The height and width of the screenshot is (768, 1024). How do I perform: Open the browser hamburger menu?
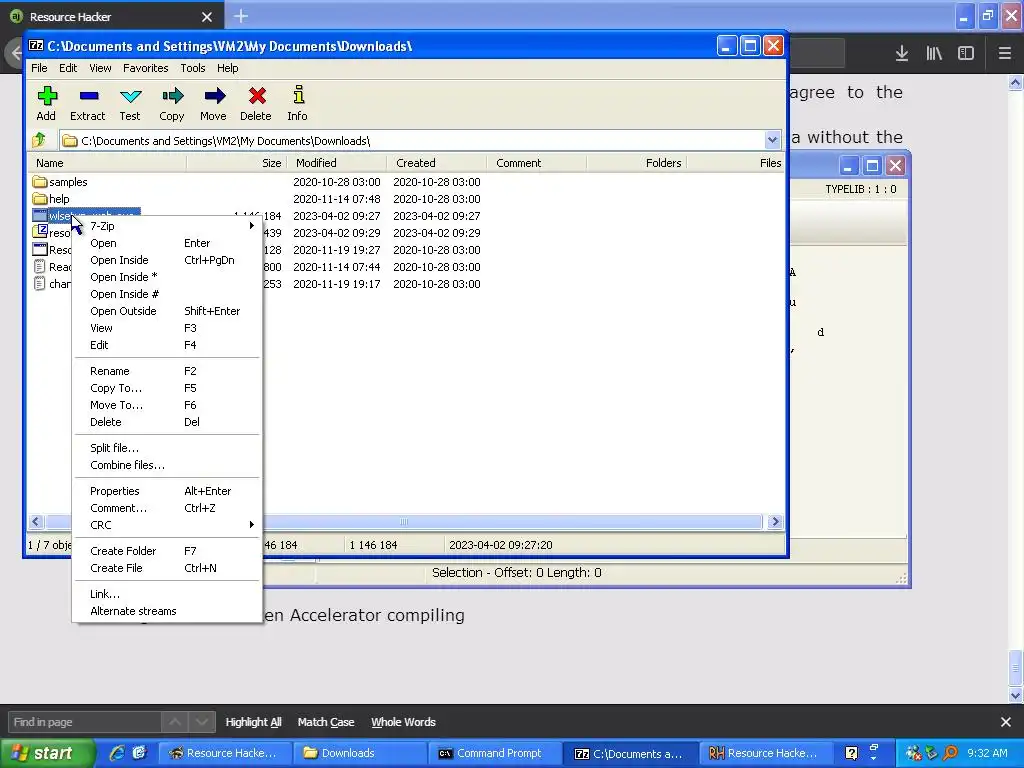(1004, 54)
